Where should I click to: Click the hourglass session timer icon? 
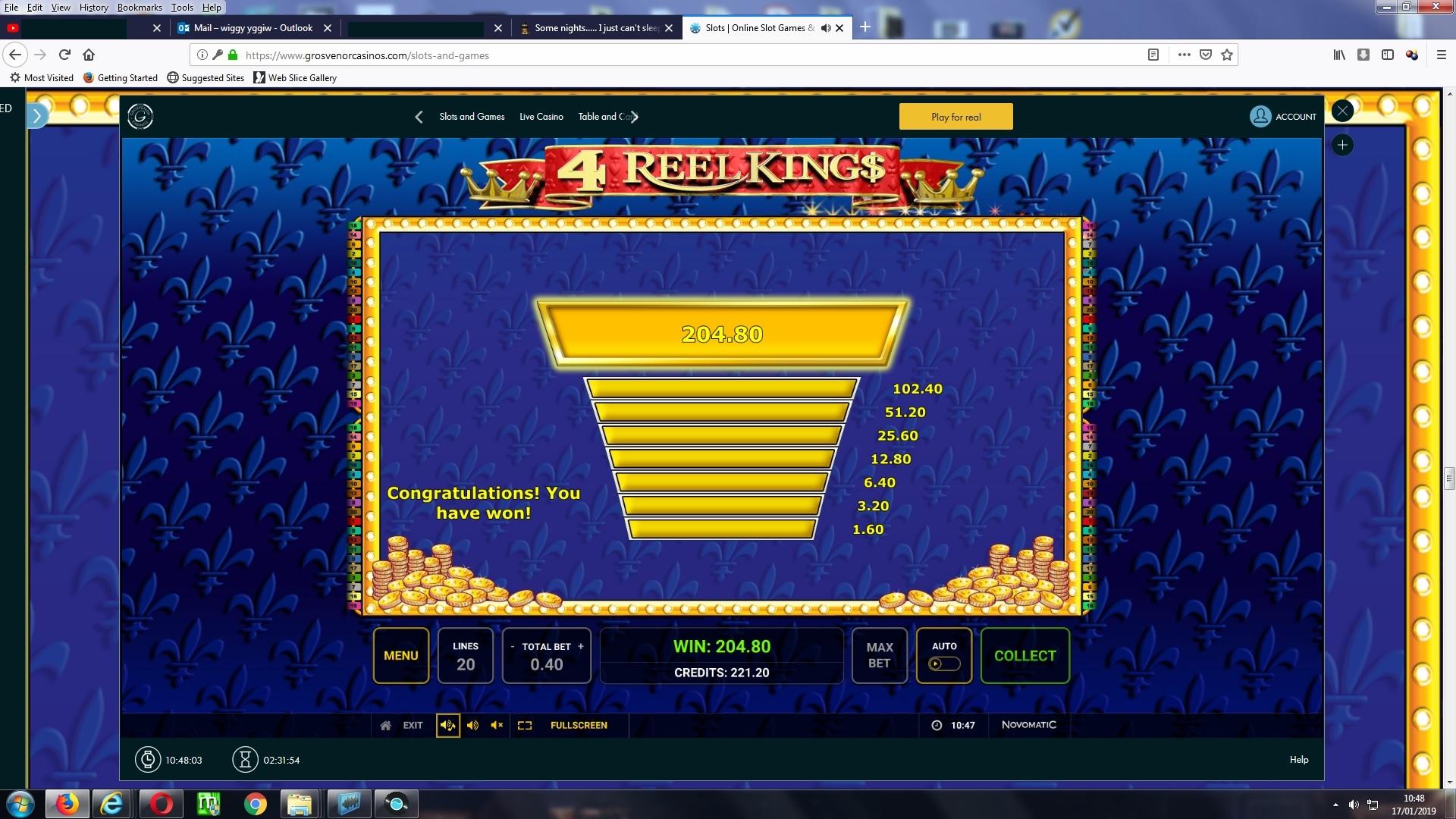pyautogui.click(x=245, y=760)
